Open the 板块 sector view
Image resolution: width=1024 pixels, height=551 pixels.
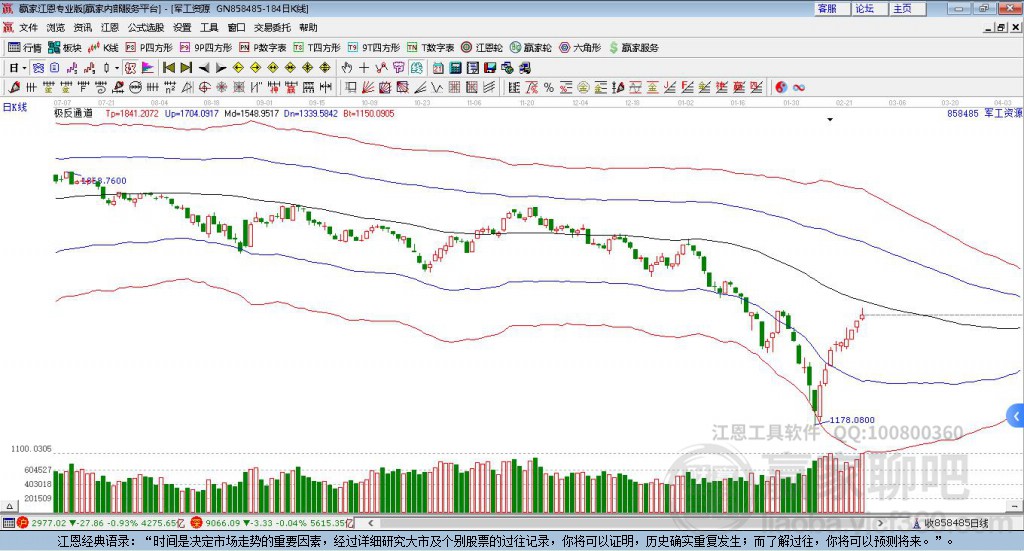pos(65,48)
